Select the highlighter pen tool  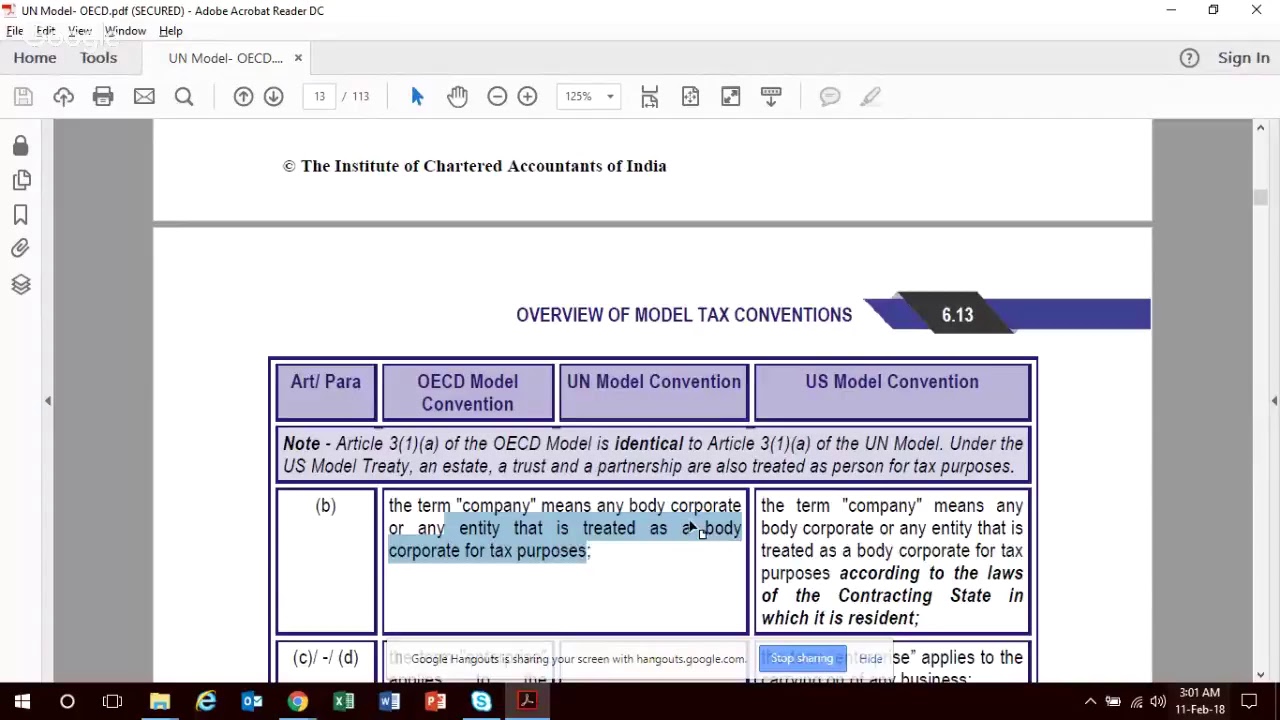[870, 96]
